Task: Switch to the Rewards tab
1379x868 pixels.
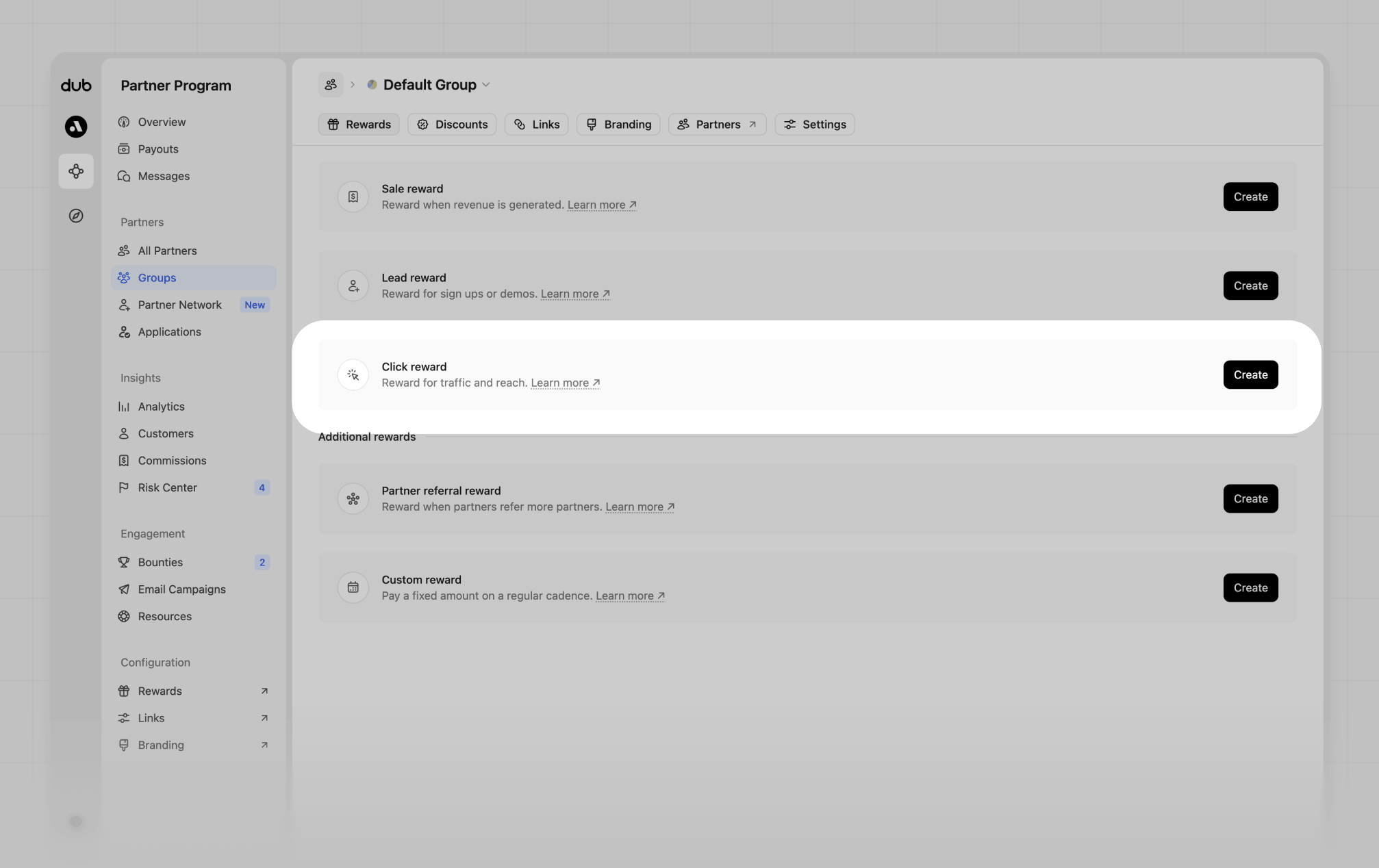Action: point(359,124)
